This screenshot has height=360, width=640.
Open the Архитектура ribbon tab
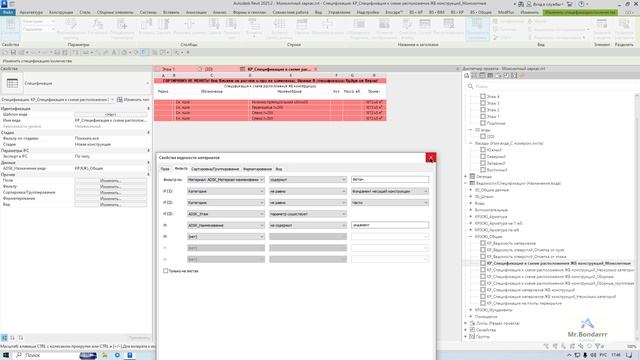31,12
